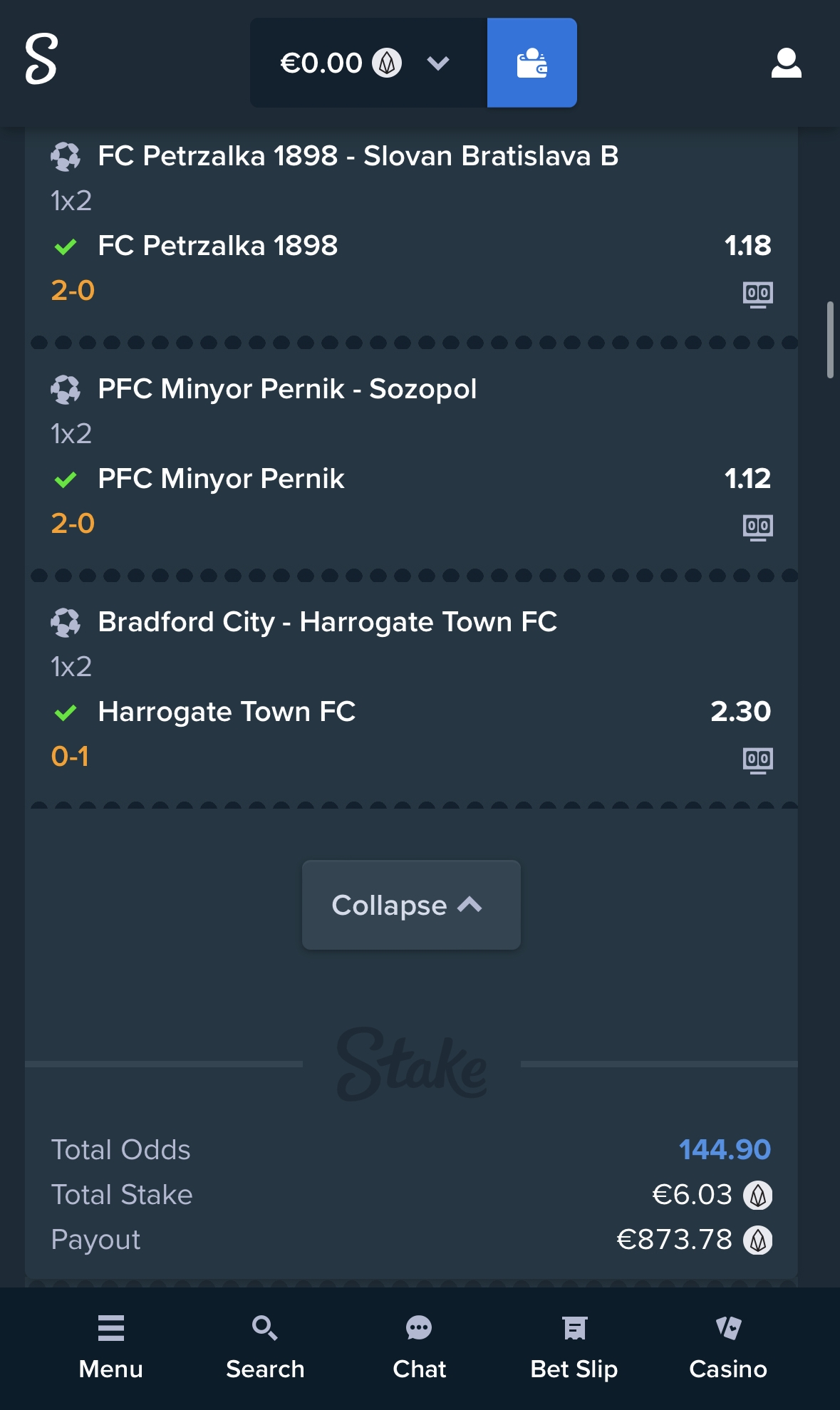Open live scoreboard for Bradford City match
This screenshot has height=1410, width=840.
[x=758, y=760]
